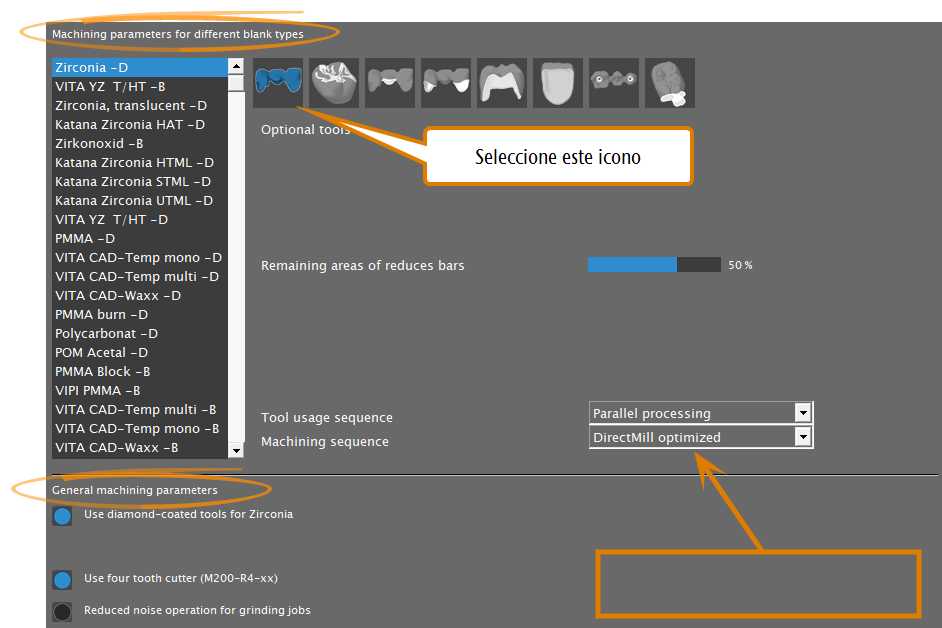Toggle Use diamond-coated tools for Zirconia
This screenshot has width=942, height=628.
62,516
